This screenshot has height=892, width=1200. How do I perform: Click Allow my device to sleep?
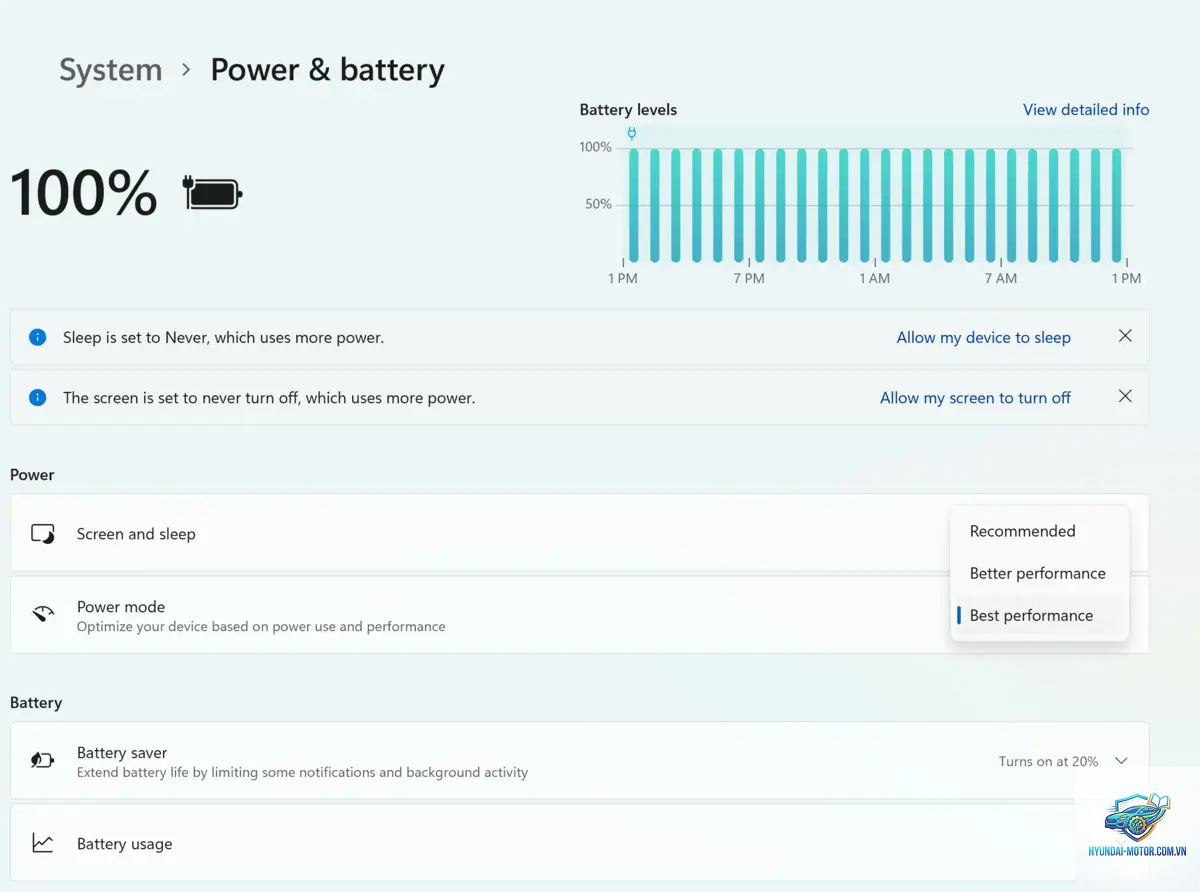(983, 337)
